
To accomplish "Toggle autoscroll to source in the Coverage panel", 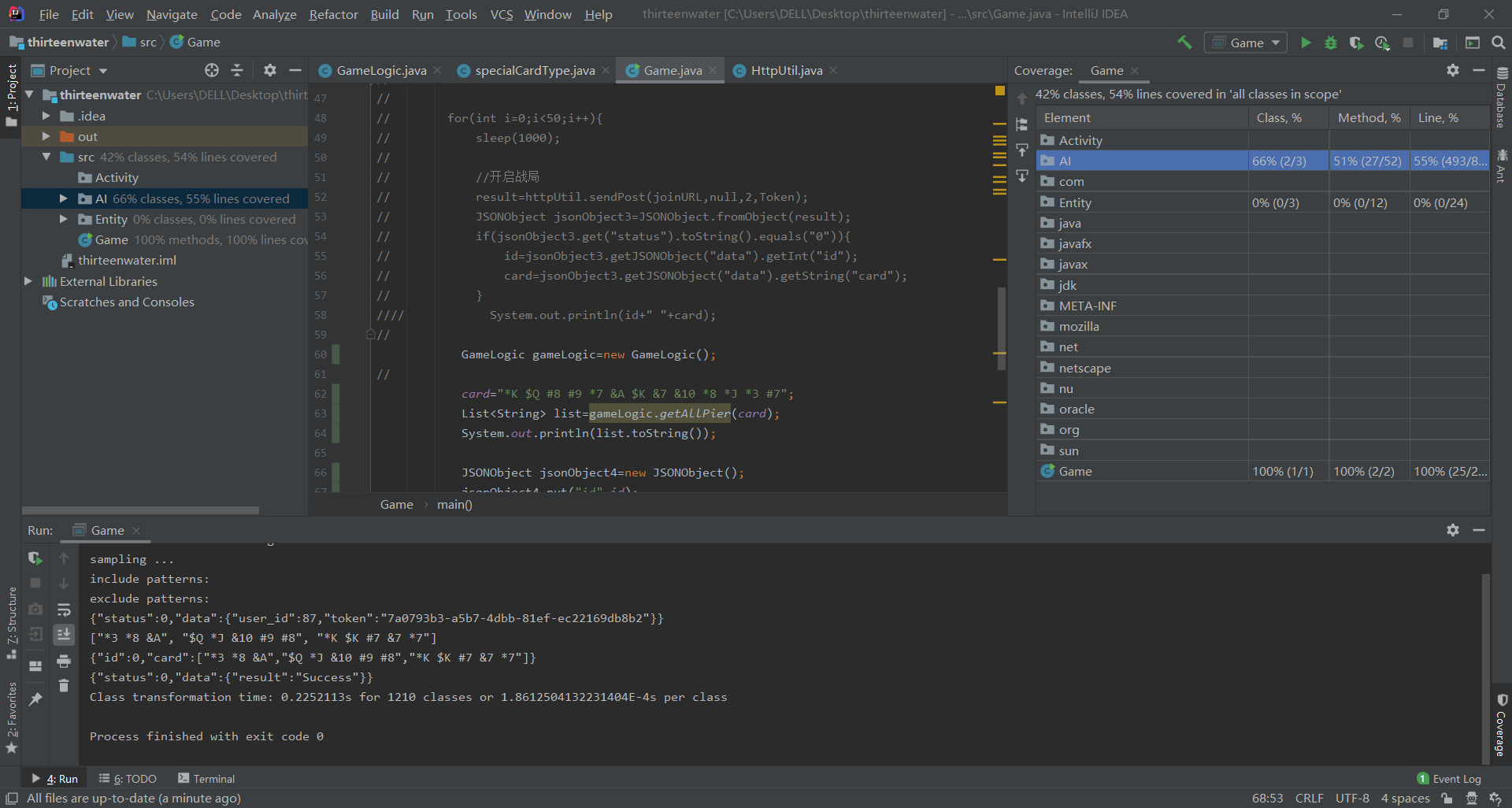I will [x=1022, y=150].
